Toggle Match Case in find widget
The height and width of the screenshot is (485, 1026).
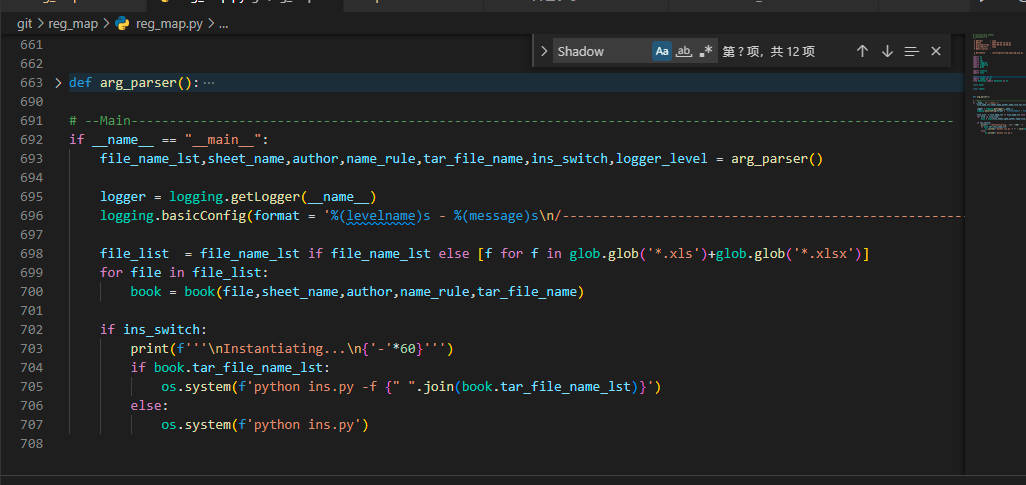(x=662, y=51)
